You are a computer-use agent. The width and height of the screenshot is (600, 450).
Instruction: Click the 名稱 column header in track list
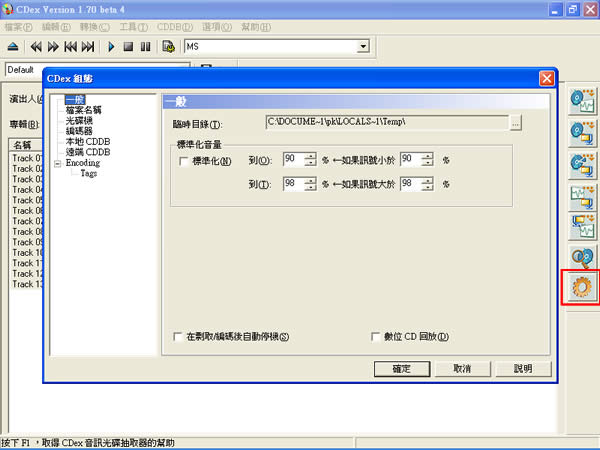26,145
